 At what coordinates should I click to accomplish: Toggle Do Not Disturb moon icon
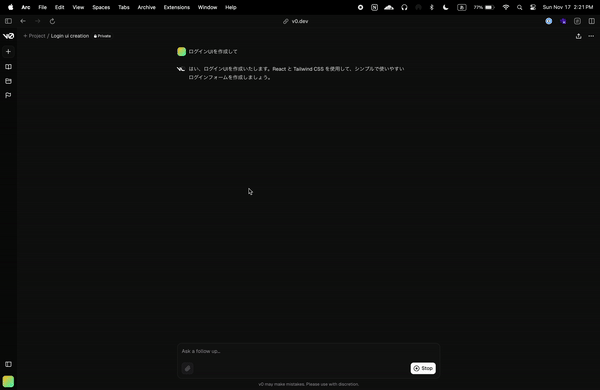tap(445, 7)
